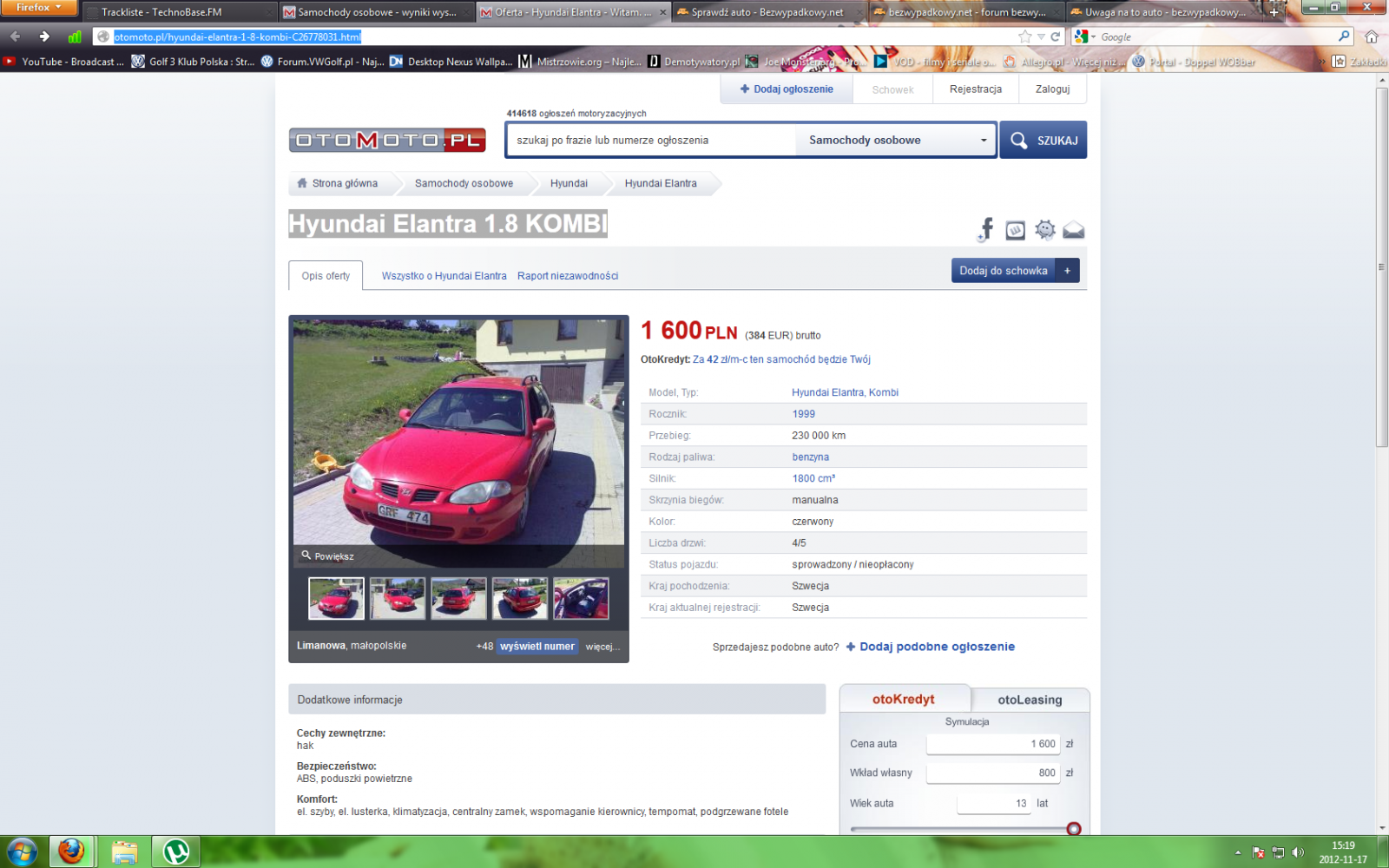The image size is (1389, 868).
Task: Open the otoLeasing tab
Action: [1030, 700]
